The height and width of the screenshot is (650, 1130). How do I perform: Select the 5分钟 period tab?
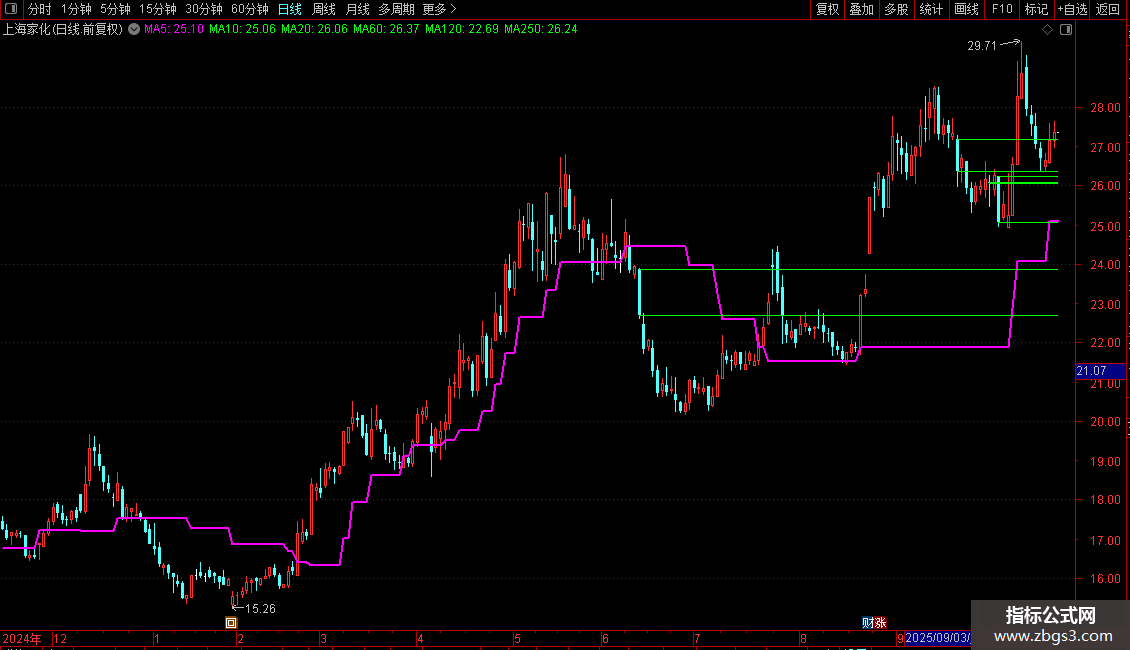coord(115,9)
